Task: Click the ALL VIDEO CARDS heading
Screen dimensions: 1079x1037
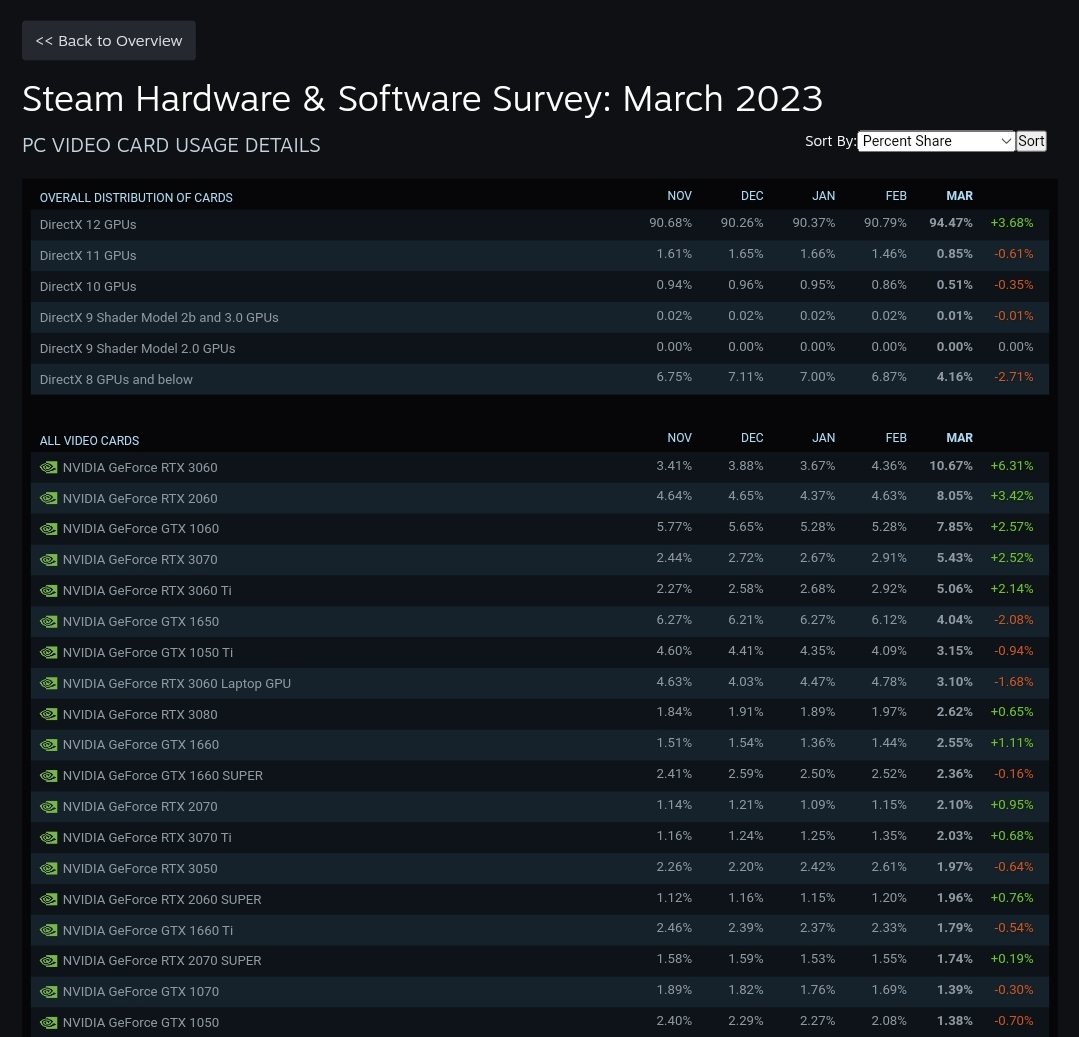Action: pos(89,440)
